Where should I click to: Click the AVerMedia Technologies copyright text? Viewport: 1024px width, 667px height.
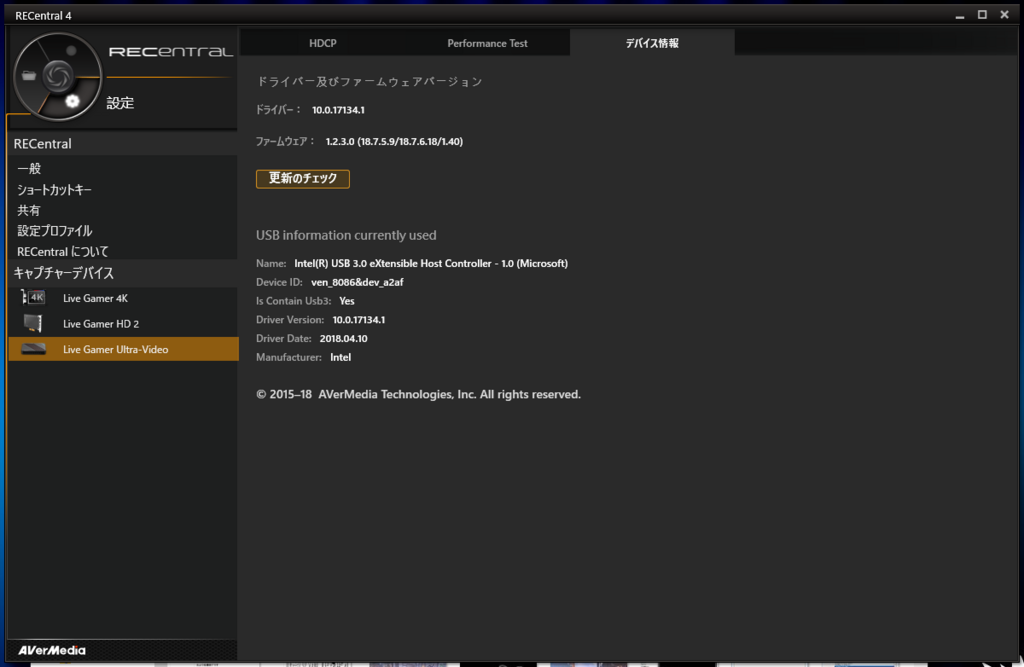418,395
